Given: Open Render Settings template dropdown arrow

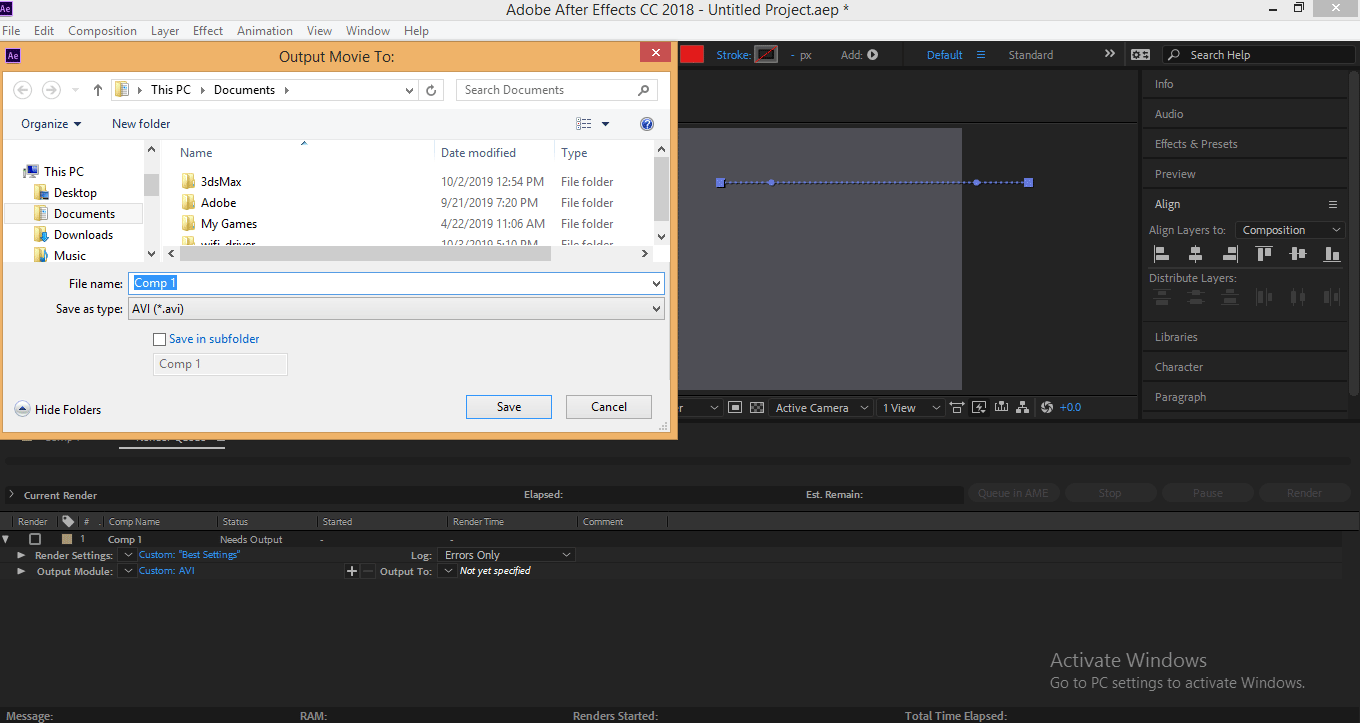Looking at the screenshot, I should (x=126, y=555).
